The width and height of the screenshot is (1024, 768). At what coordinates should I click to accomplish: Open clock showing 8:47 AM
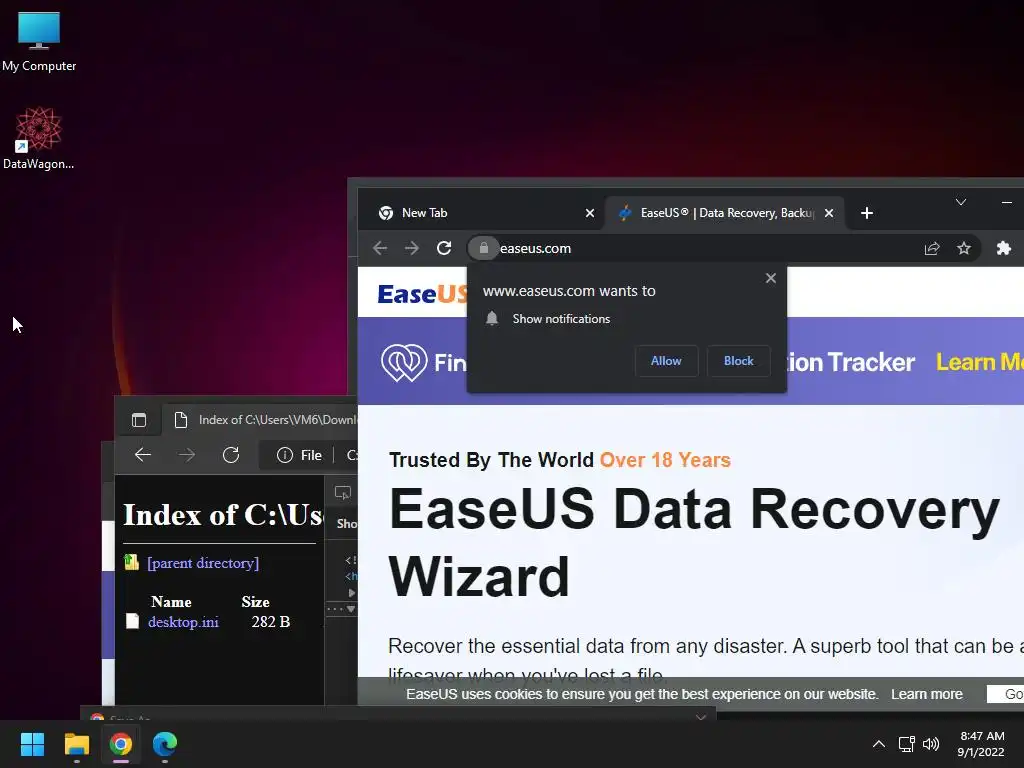982,744
